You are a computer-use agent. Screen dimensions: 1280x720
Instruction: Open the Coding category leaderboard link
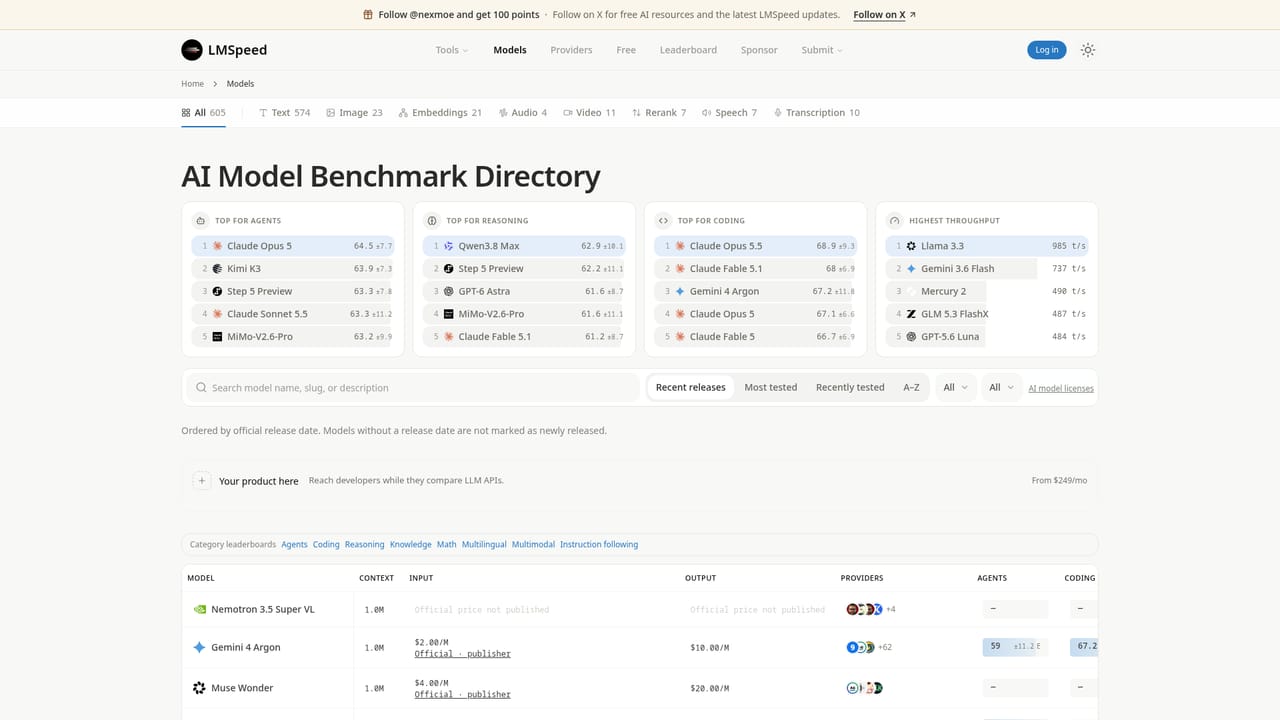tap(326, 545)
